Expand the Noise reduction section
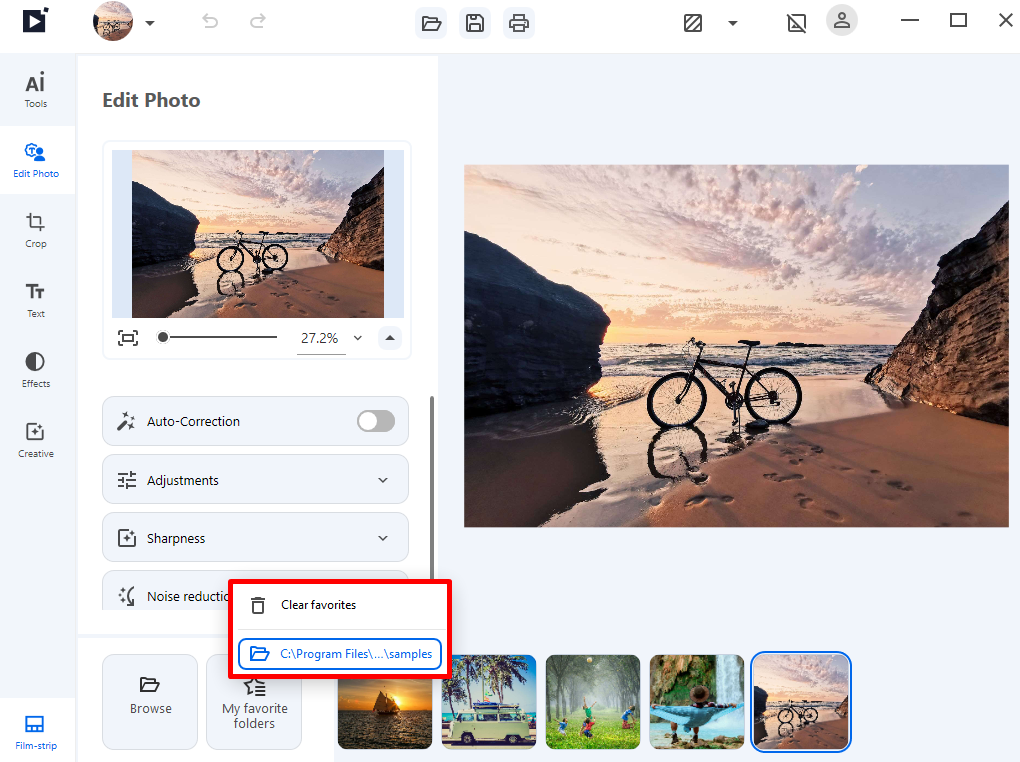This screenshot has width=1020, height=762. 165,593
